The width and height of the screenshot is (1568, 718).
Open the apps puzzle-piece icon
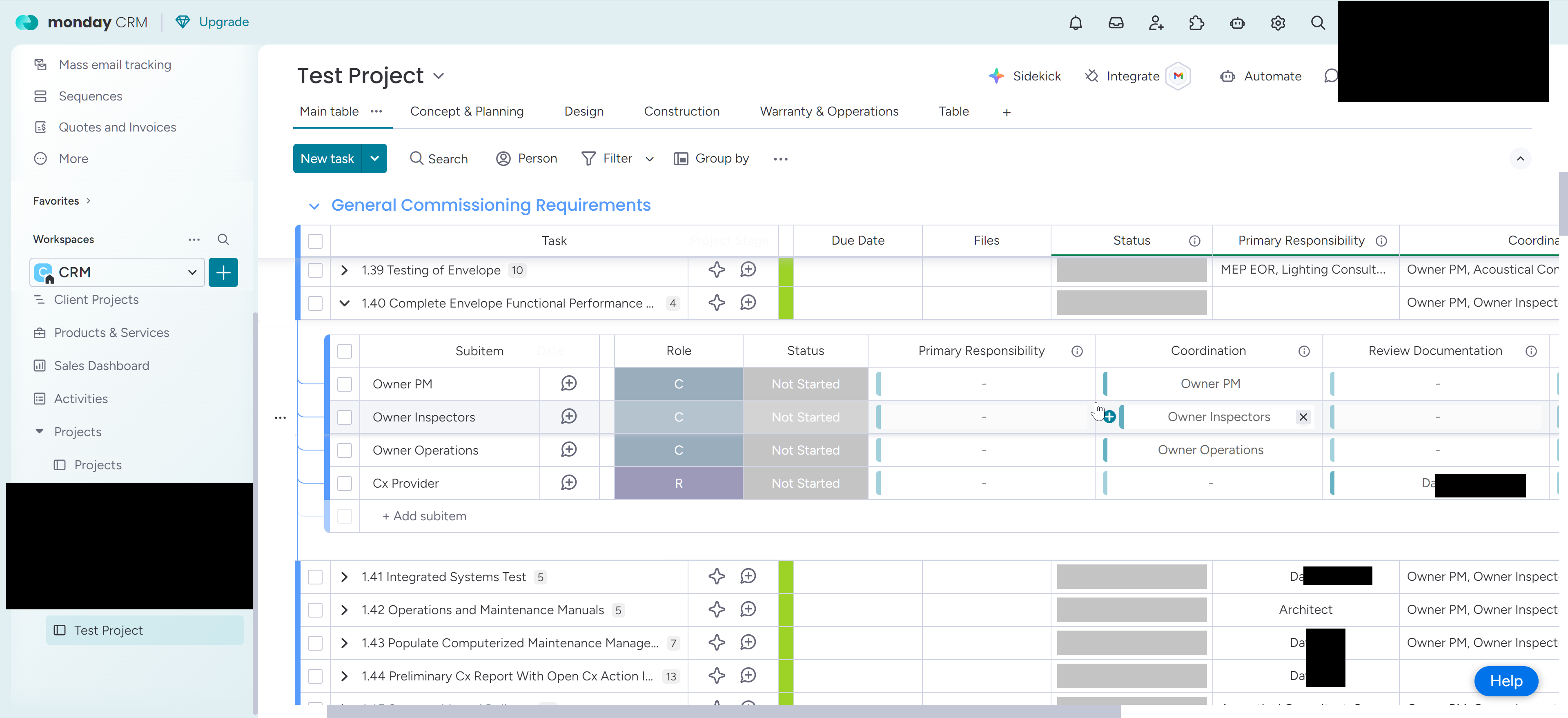[x=1196, y=23]
